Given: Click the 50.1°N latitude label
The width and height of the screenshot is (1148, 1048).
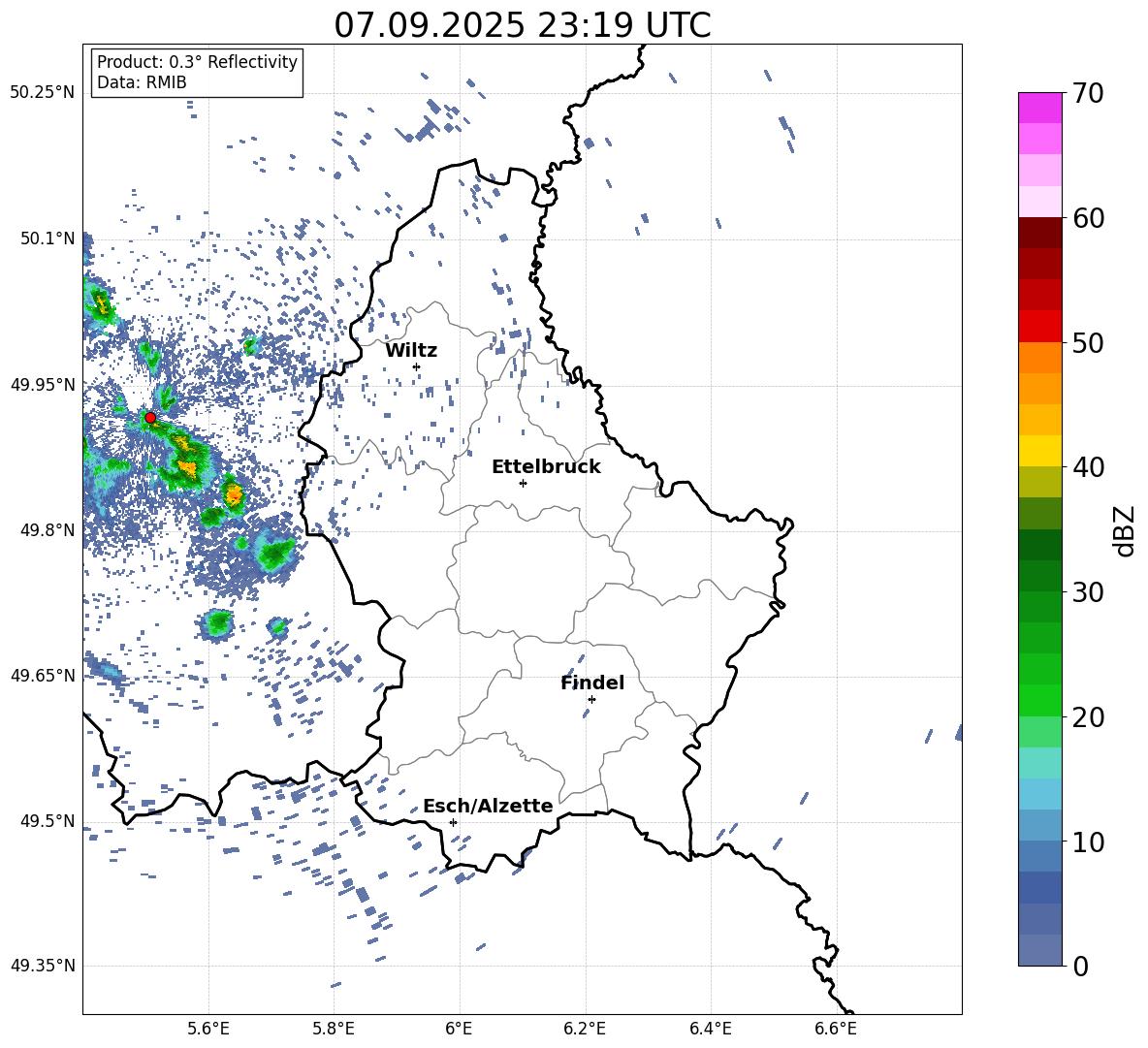Looking at the screenshot, I should [47, 238].
